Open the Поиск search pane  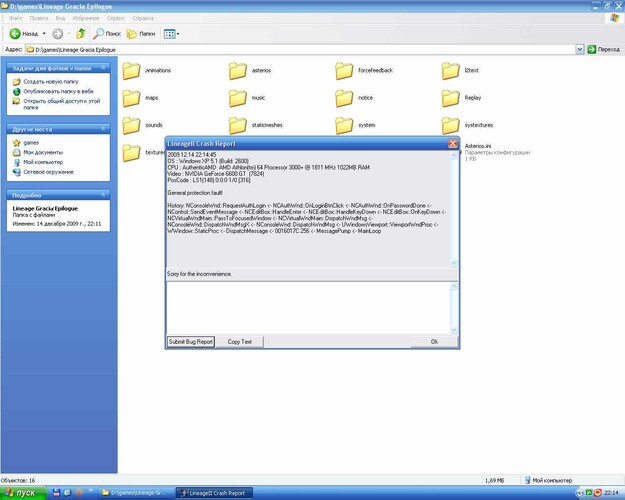tap(107, 34)
